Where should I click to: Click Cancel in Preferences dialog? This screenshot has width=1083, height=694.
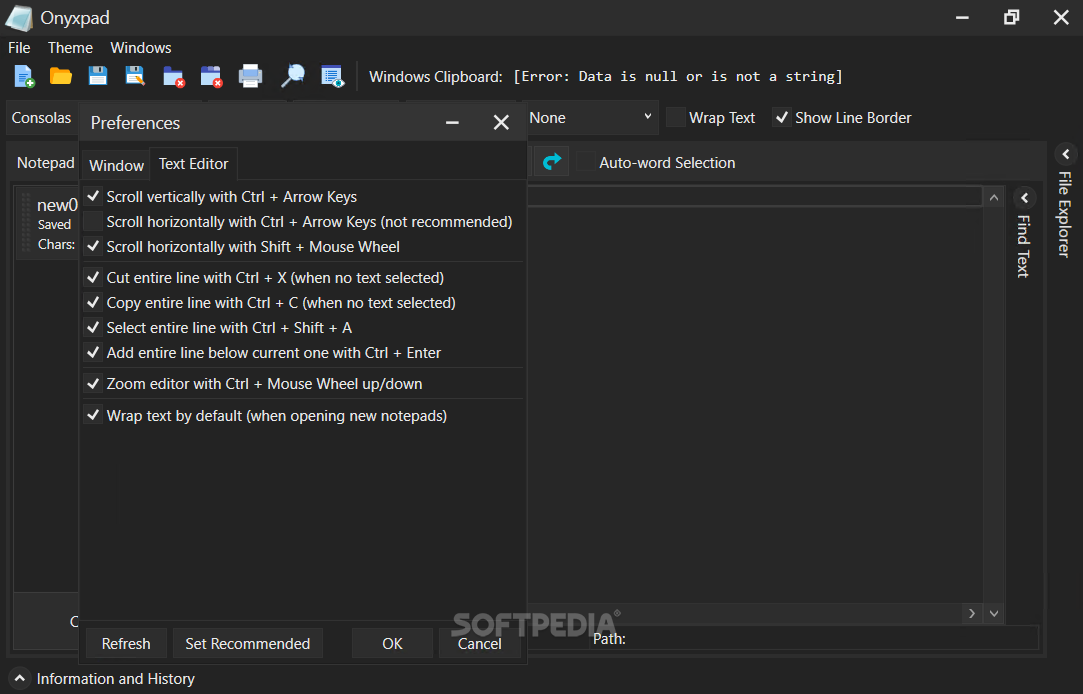click(x=479, y=644)
